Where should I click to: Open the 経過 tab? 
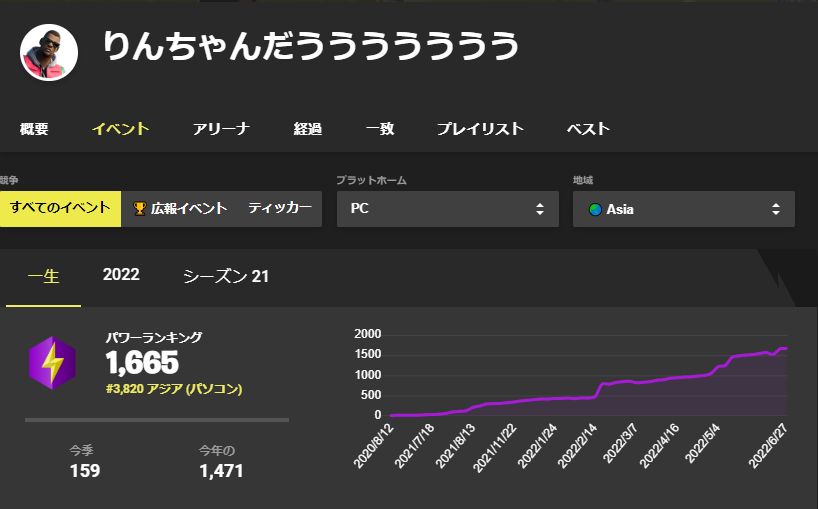[x=308, y=129]
